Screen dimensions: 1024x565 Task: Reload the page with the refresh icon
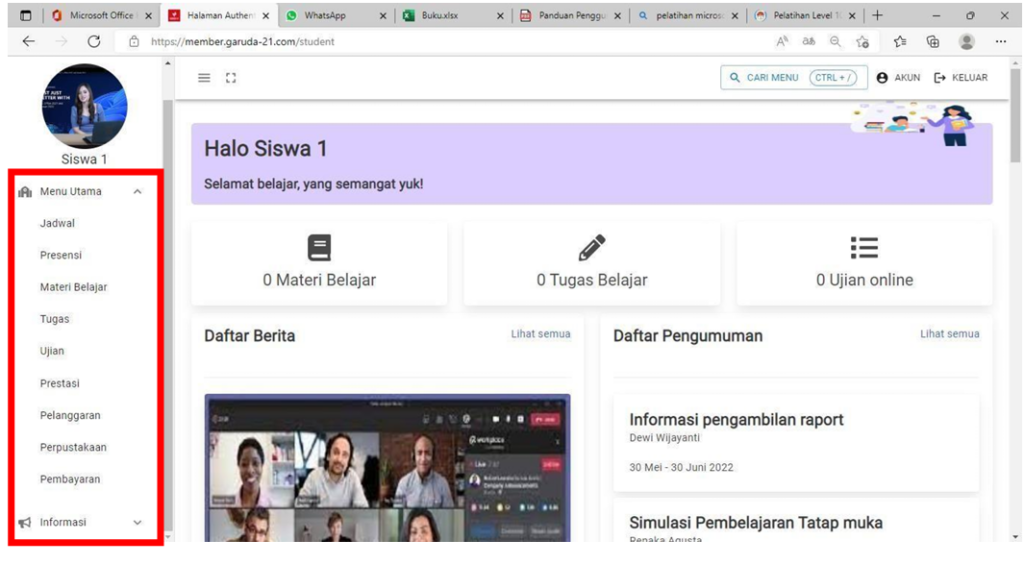tap(94, 41)
